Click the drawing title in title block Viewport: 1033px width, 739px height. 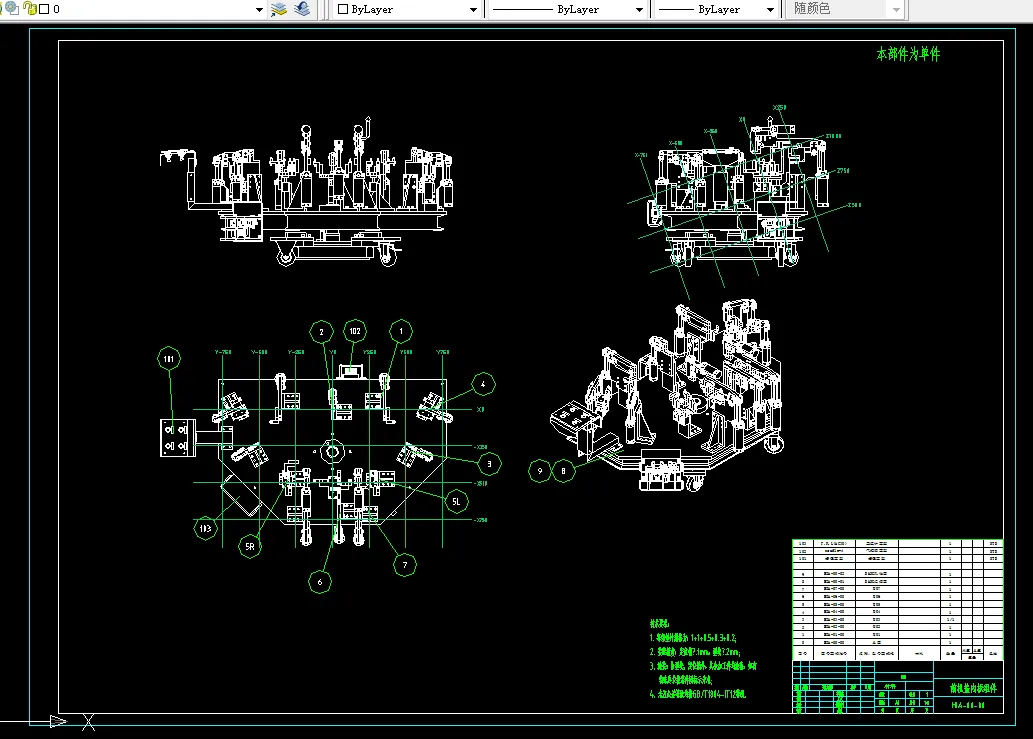[x=973, y=688]
